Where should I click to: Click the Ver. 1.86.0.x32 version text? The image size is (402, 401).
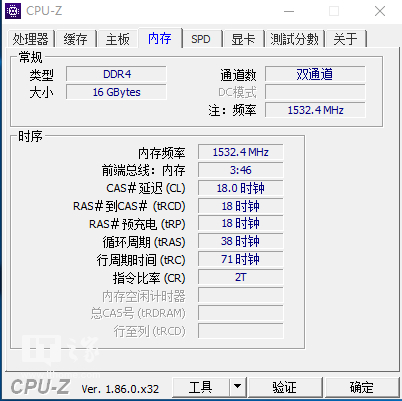(120, 389)
